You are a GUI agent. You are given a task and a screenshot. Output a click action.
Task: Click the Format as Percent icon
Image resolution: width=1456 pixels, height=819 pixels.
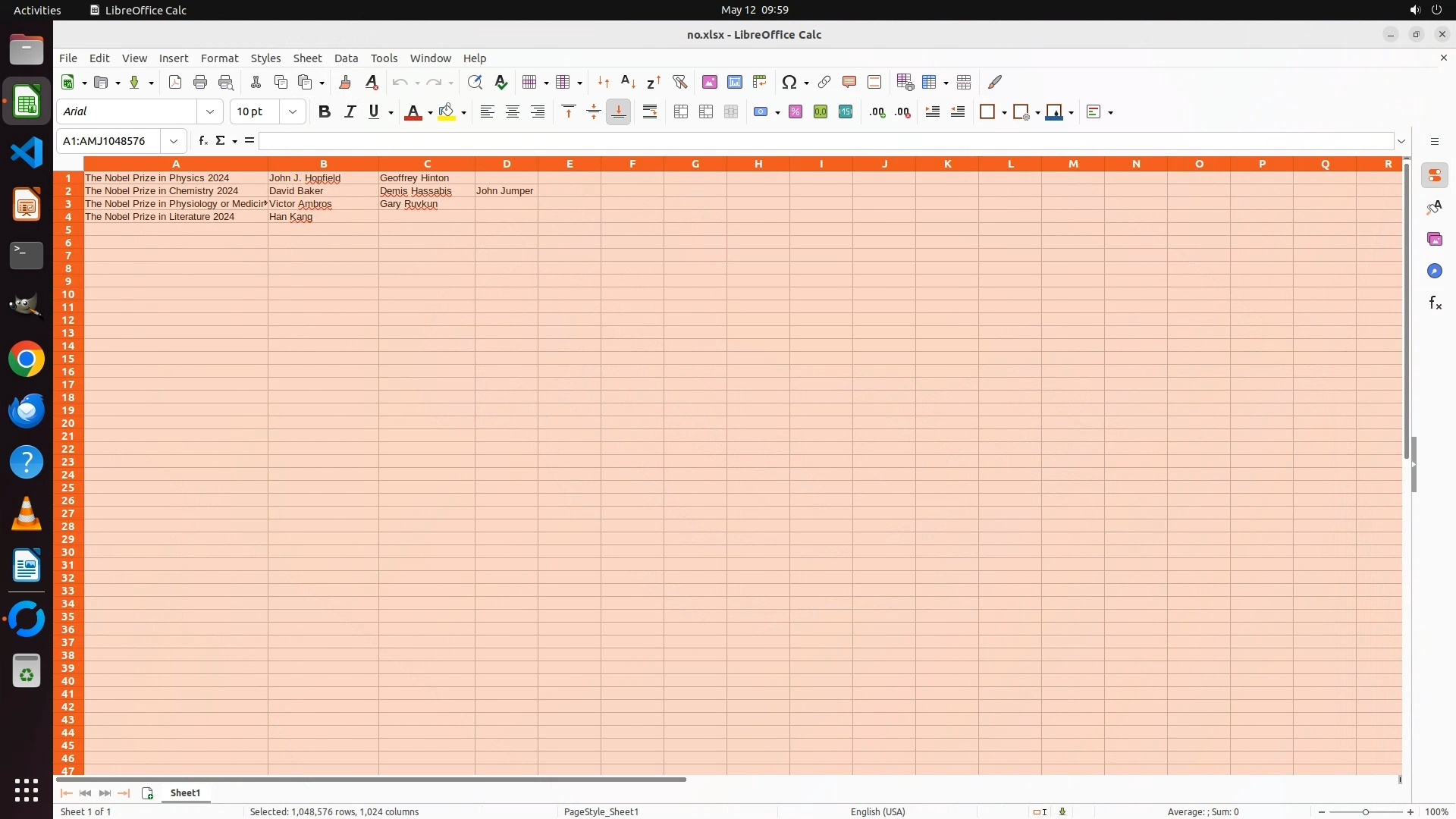pos(795,112)
